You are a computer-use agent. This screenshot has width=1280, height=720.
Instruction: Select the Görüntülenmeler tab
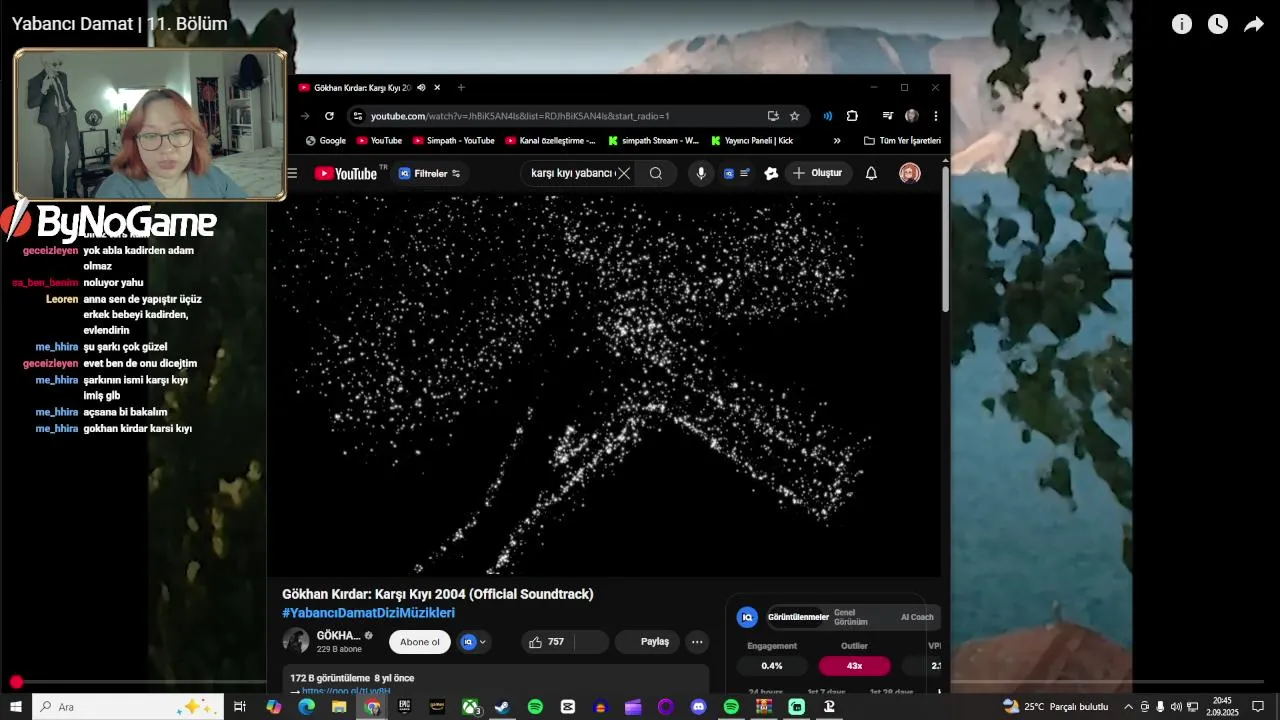pos(798,617)
